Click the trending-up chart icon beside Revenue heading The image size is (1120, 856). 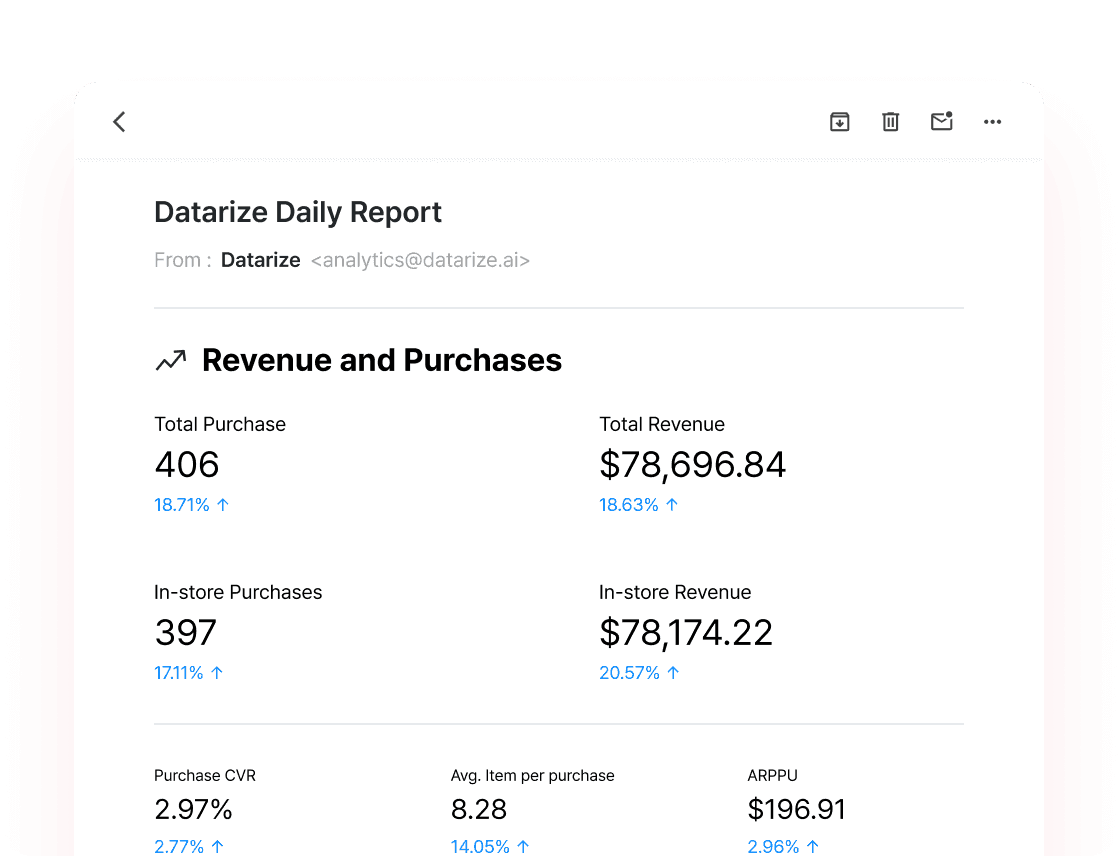(171, 360)
